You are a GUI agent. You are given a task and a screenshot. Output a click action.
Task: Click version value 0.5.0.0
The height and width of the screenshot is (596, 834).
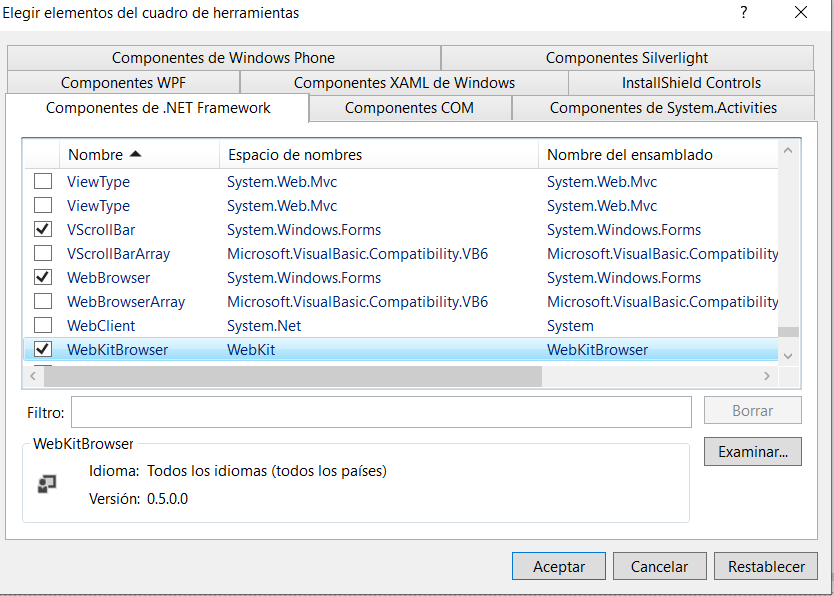[x=168, y=499]
